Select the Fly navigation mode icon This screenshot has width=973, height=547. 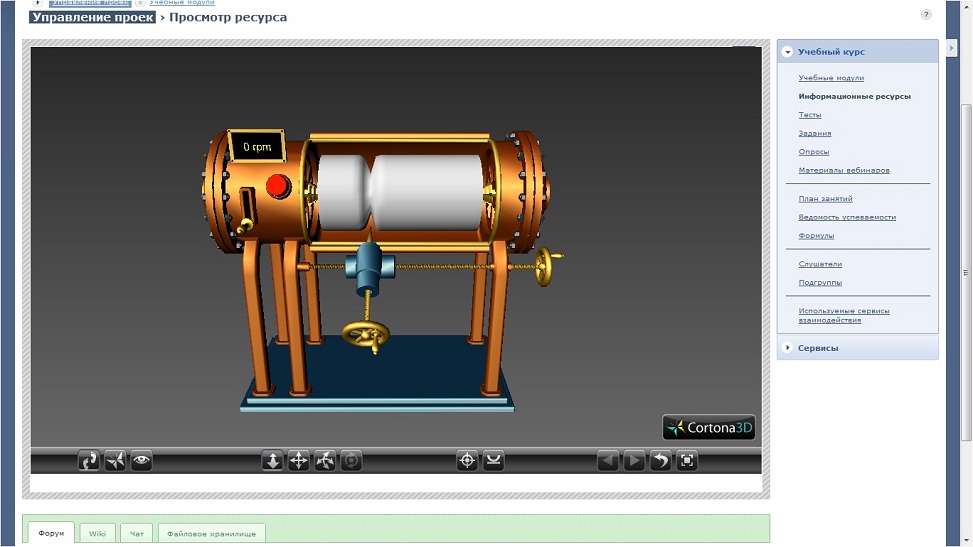click(115, 461)
